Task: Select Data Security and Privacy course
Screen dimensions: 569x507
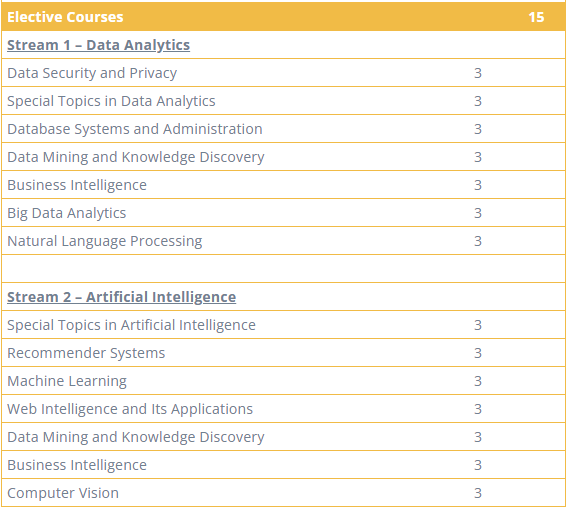Action: [x=92, y=73]
